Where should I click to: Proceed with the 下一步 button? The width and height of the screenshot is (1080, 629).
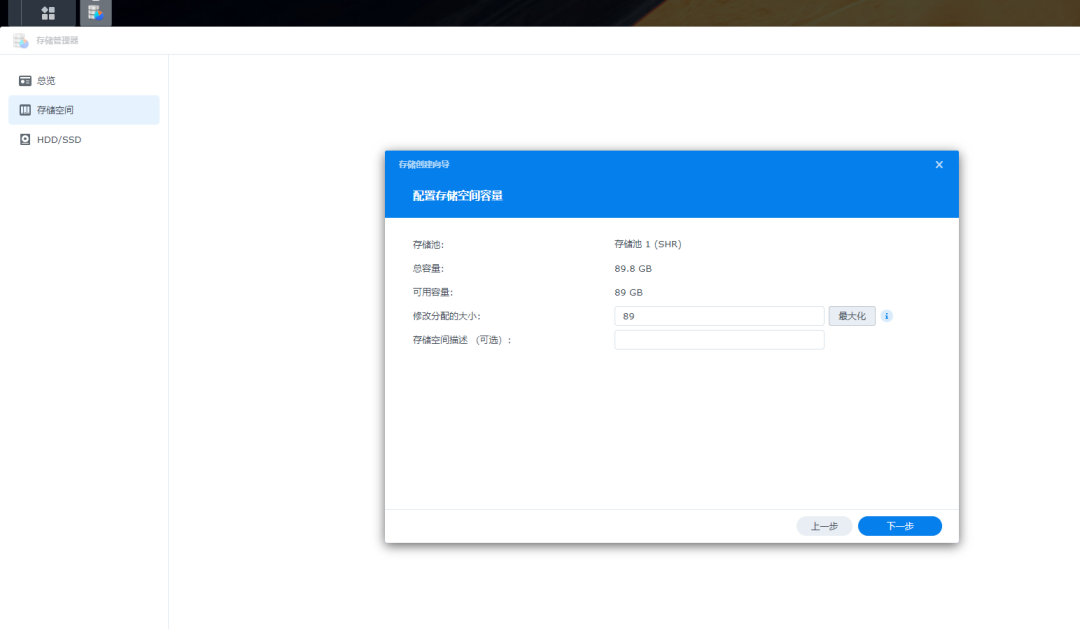[x=900, y=526]
